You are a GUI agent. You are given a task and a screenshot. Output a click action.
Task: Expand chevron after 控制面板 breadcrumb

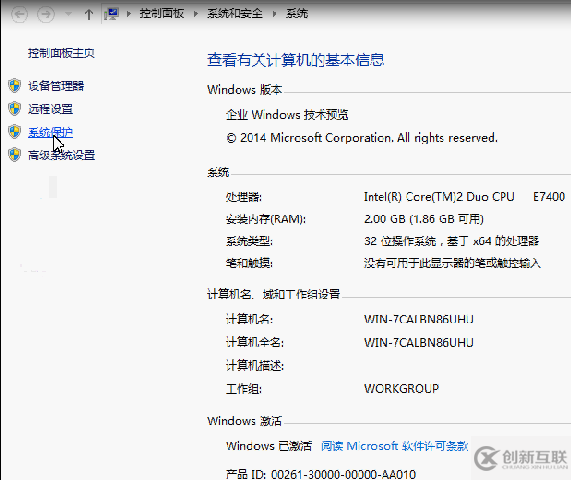click(196, 14)
